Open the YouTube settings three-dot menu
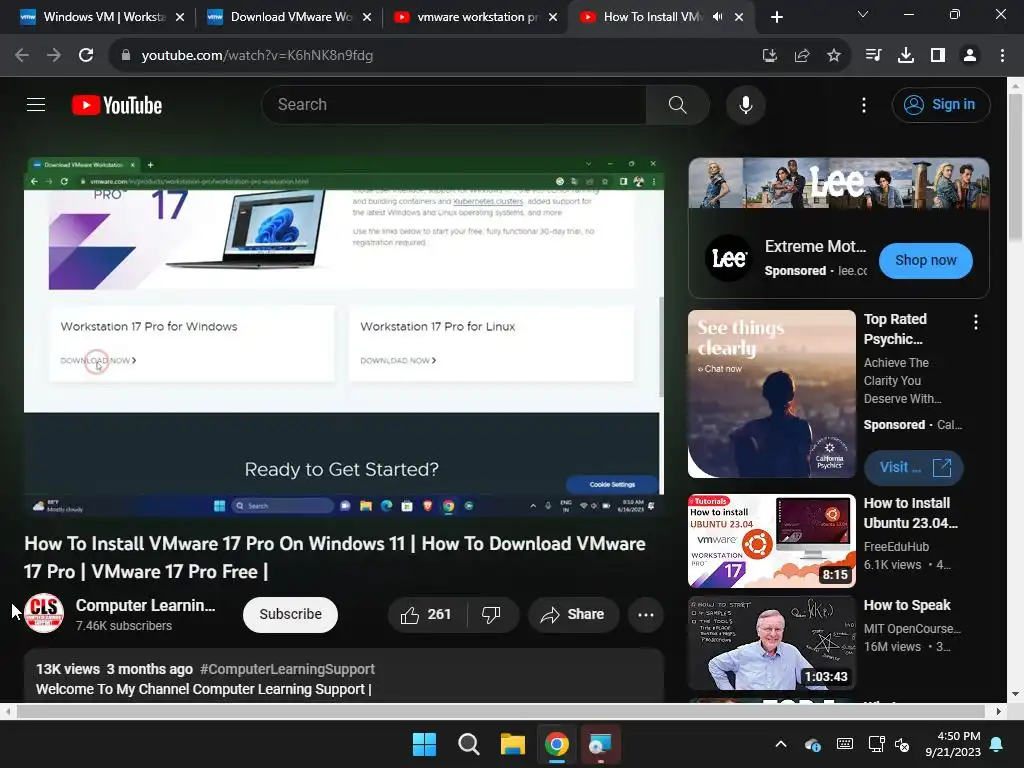Viewport: 1024px width, 768px height. tap(864, 105)
